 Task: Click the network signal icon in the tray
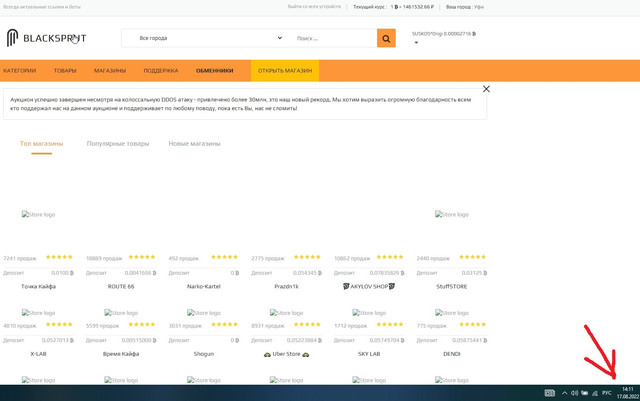pyautogui.click(x=595, y=393)
